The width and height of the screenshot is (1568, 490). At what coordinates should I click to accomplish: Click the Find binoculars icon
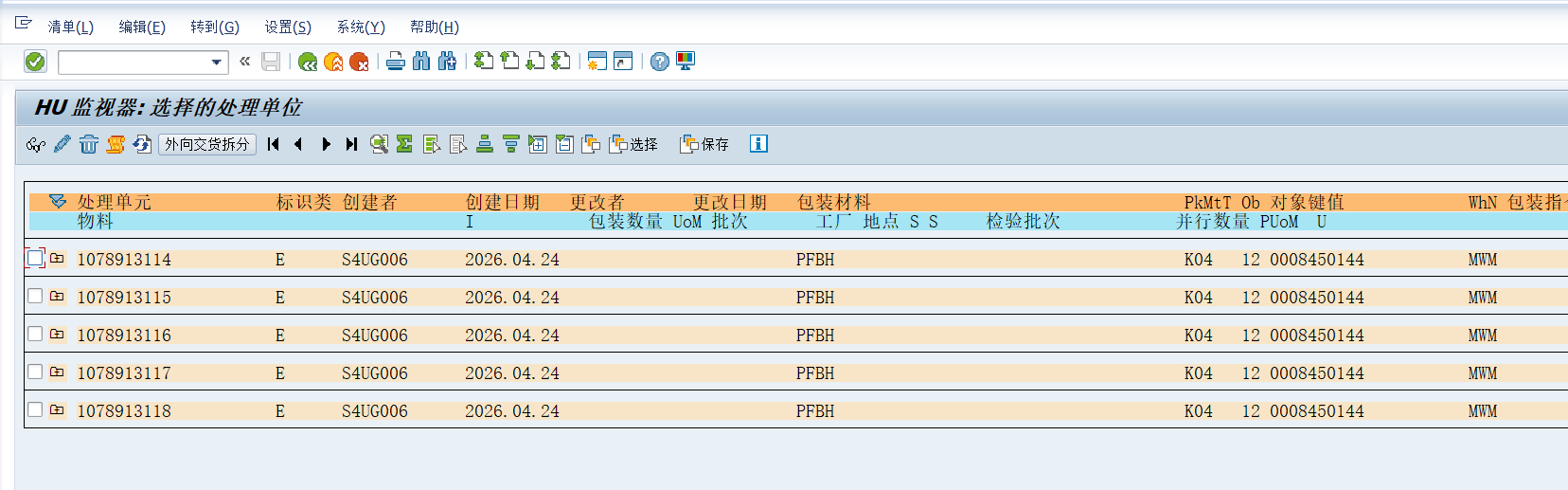pos(421,62)
